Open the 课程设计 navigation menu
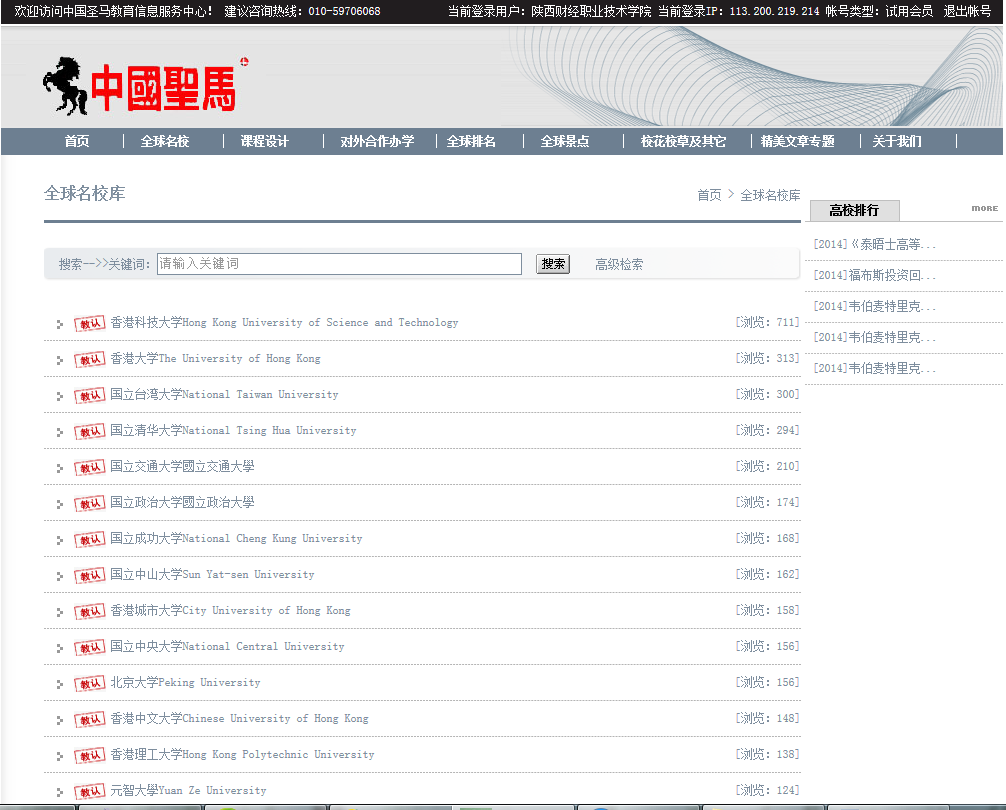The height and width of the screenshot is (810, 1006). pos(264,141)
